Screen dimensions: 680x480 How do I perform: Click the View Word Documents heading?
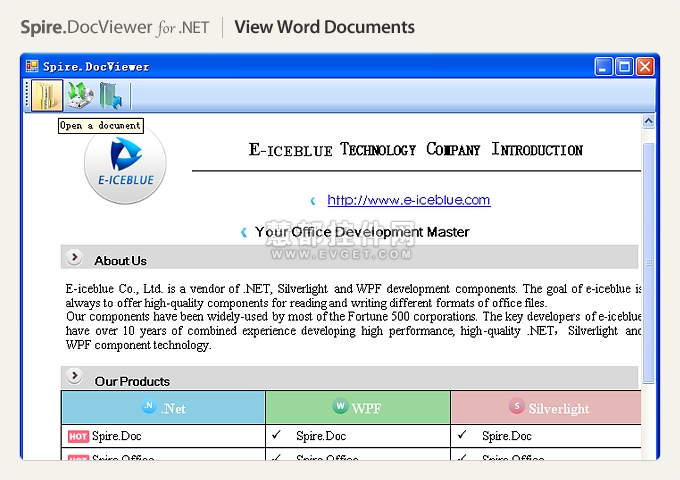(x=324, y=27)
